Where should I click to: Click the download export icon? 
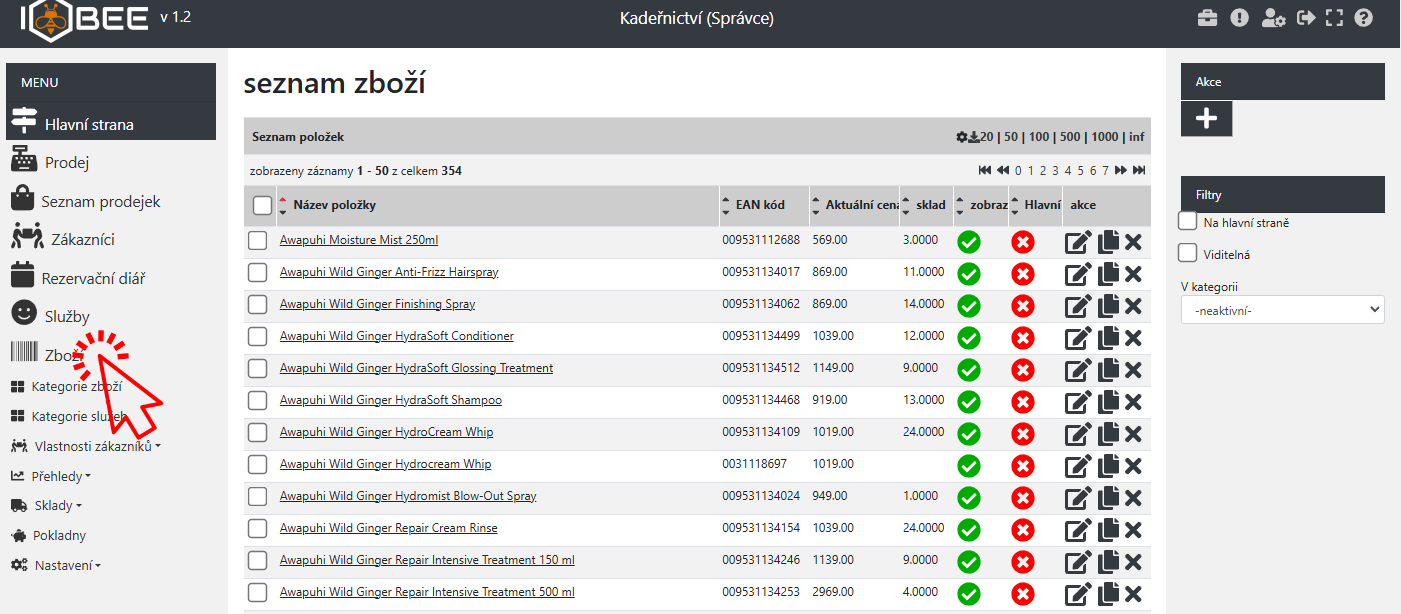click(974, 137)
